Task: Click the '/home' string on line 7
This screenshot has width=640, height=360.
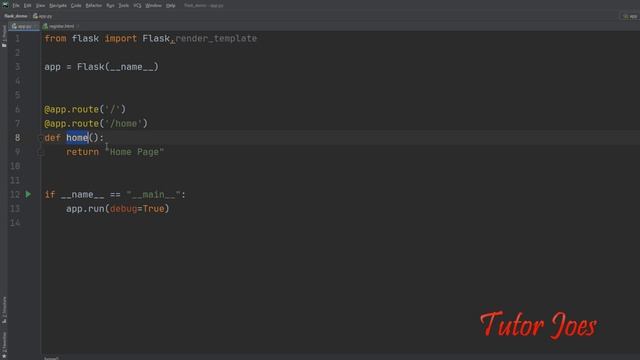Action: coord(123,124)
